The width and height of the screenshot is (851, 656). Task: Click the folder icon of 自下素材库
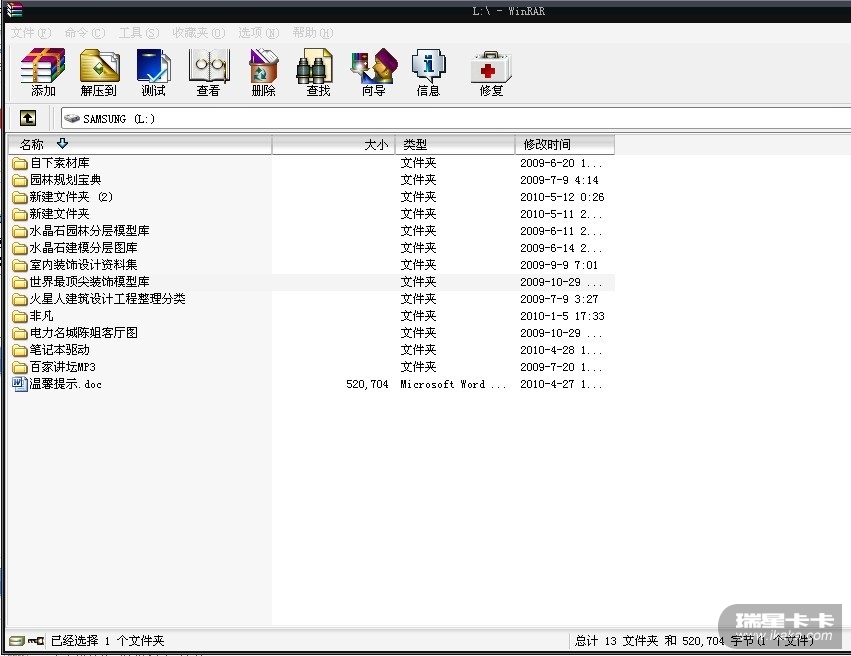[x=20, y=163]
